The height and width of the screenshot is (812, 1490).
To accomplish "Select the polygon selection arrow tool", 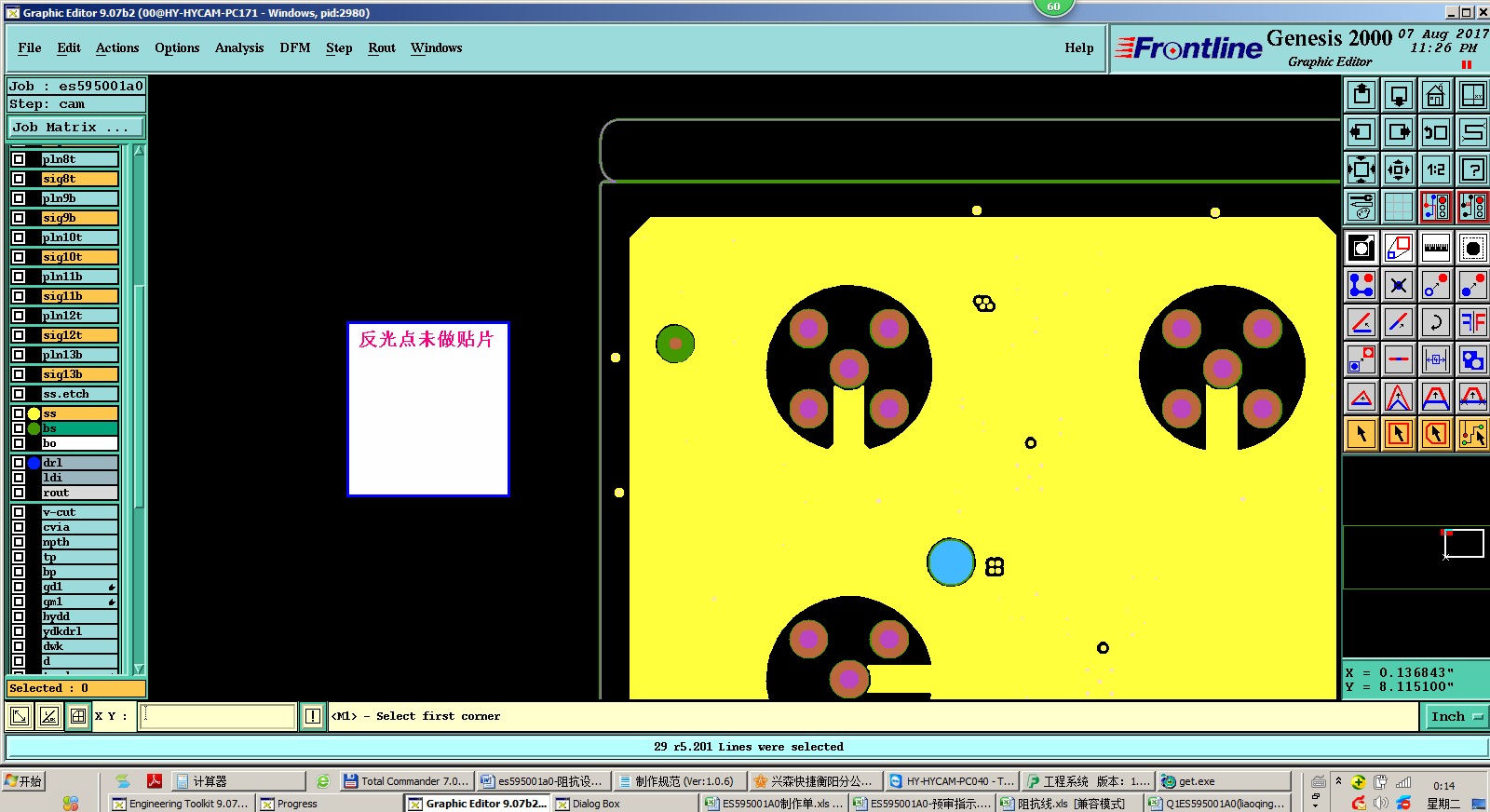I will pyautogui.click(x=1436, y=434).
